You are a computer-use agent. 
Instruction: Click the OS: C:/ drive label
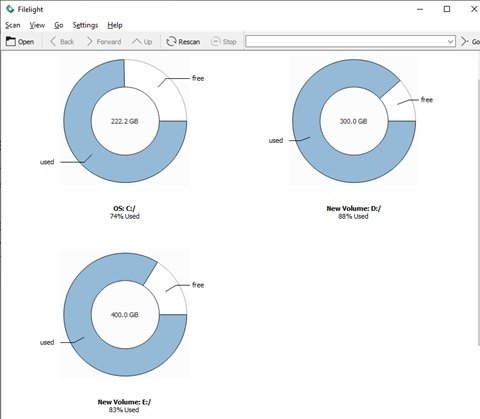(124, 208)
